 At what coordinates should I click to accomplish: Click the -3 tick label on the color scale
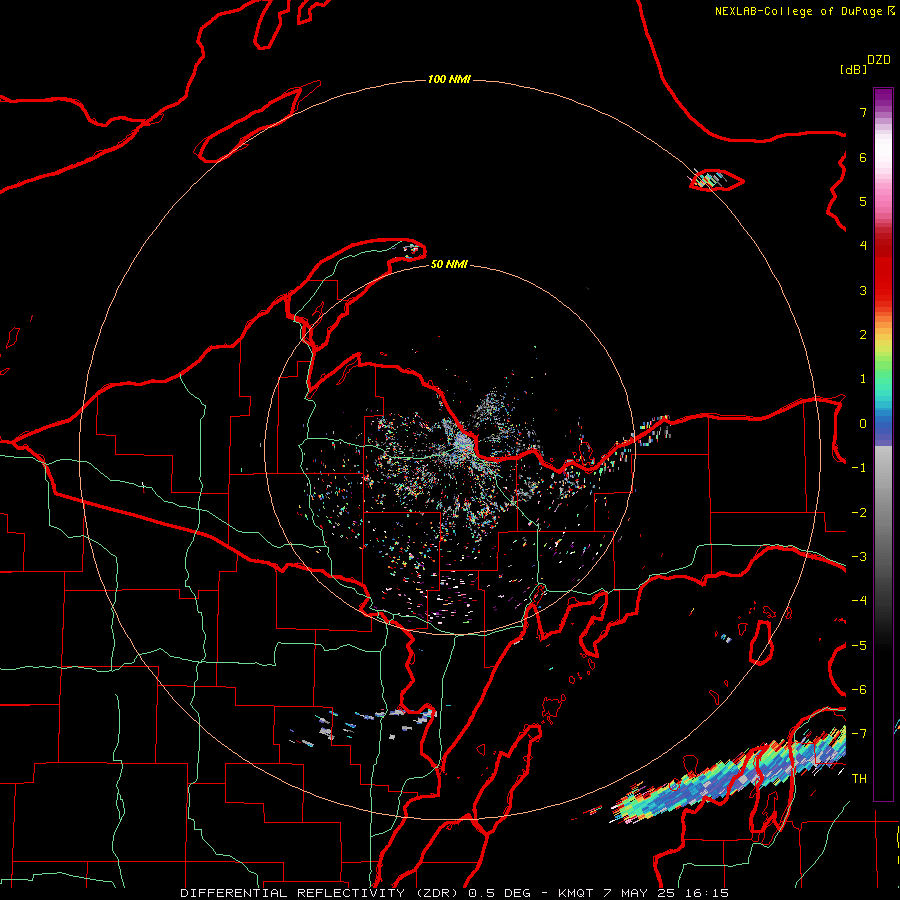pyautogui.click(x=859, y=557)
